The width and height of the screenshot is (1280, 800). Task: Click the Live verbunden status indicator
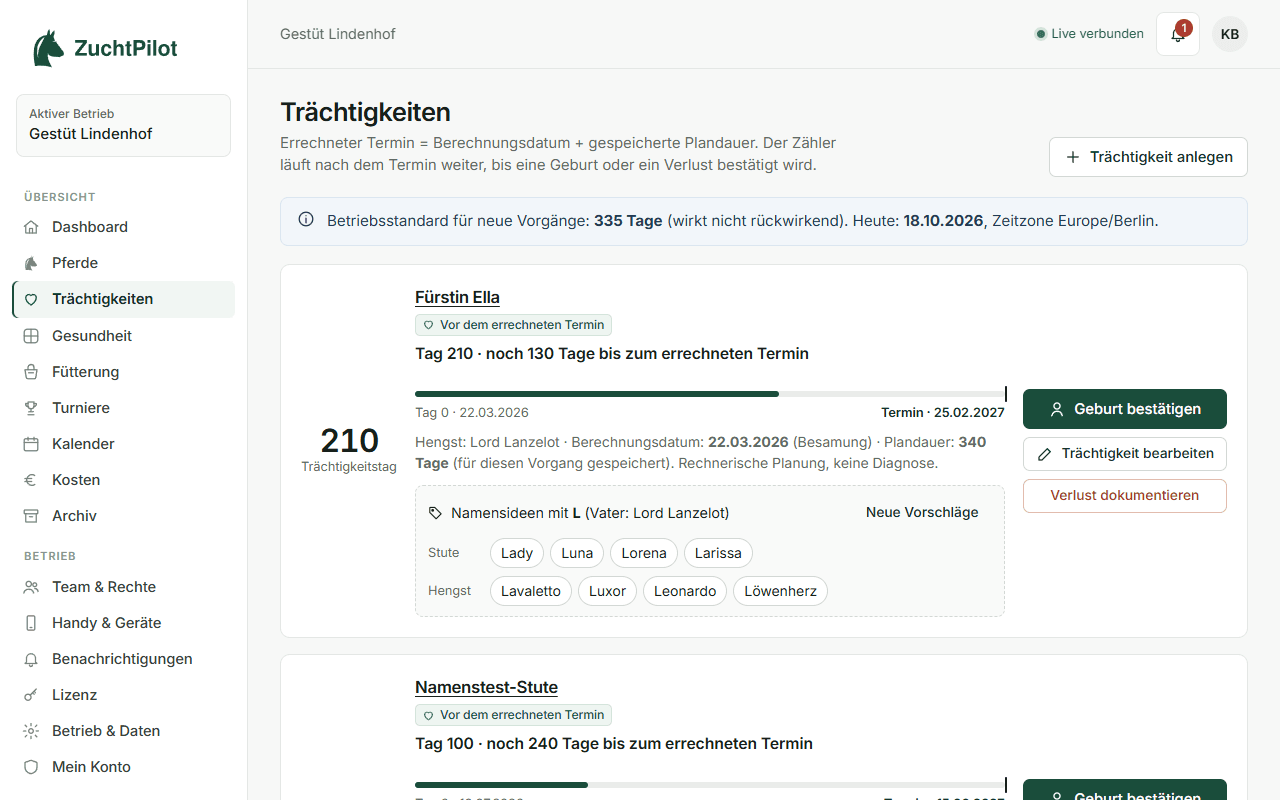(x=1089, y=34)
